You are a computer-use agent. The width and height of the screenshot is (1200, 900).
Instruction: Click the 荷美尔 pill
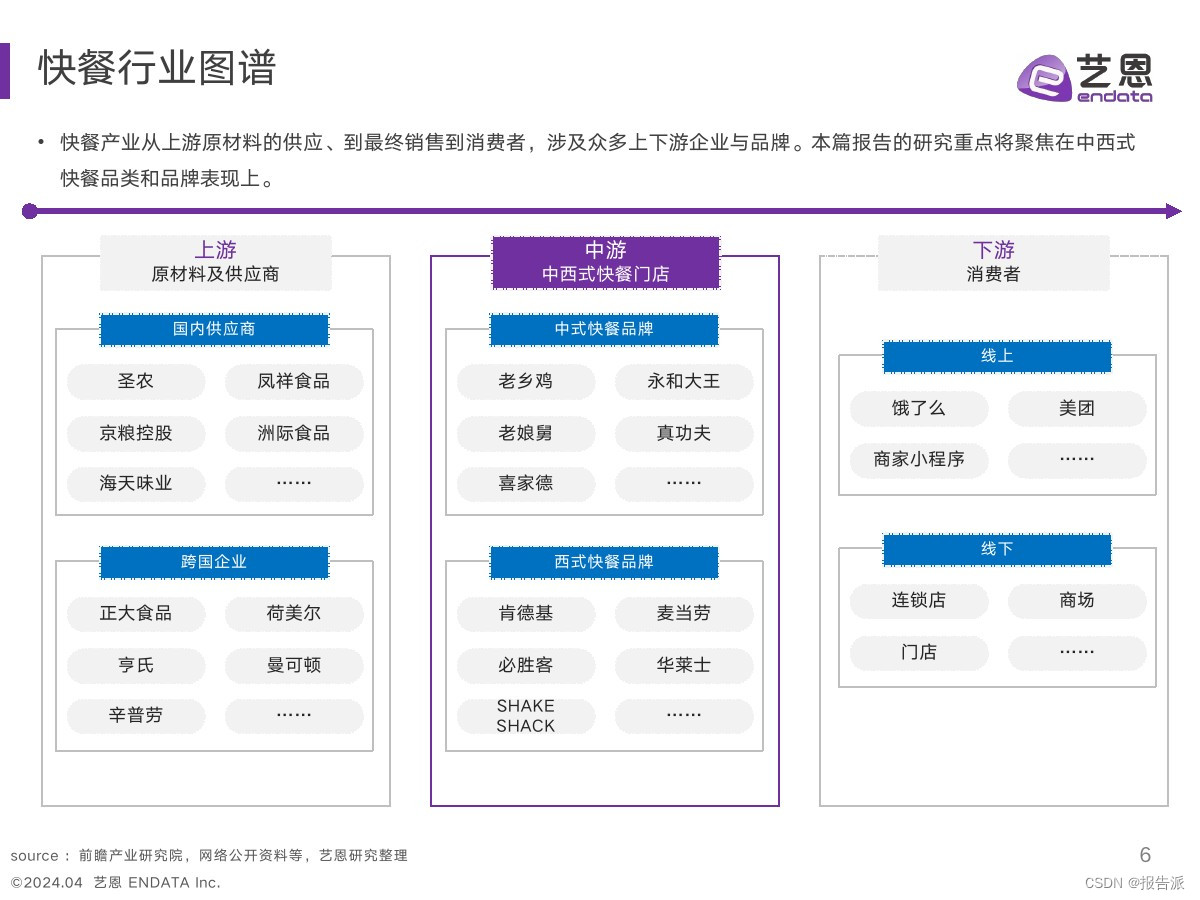tap(294, 614)
